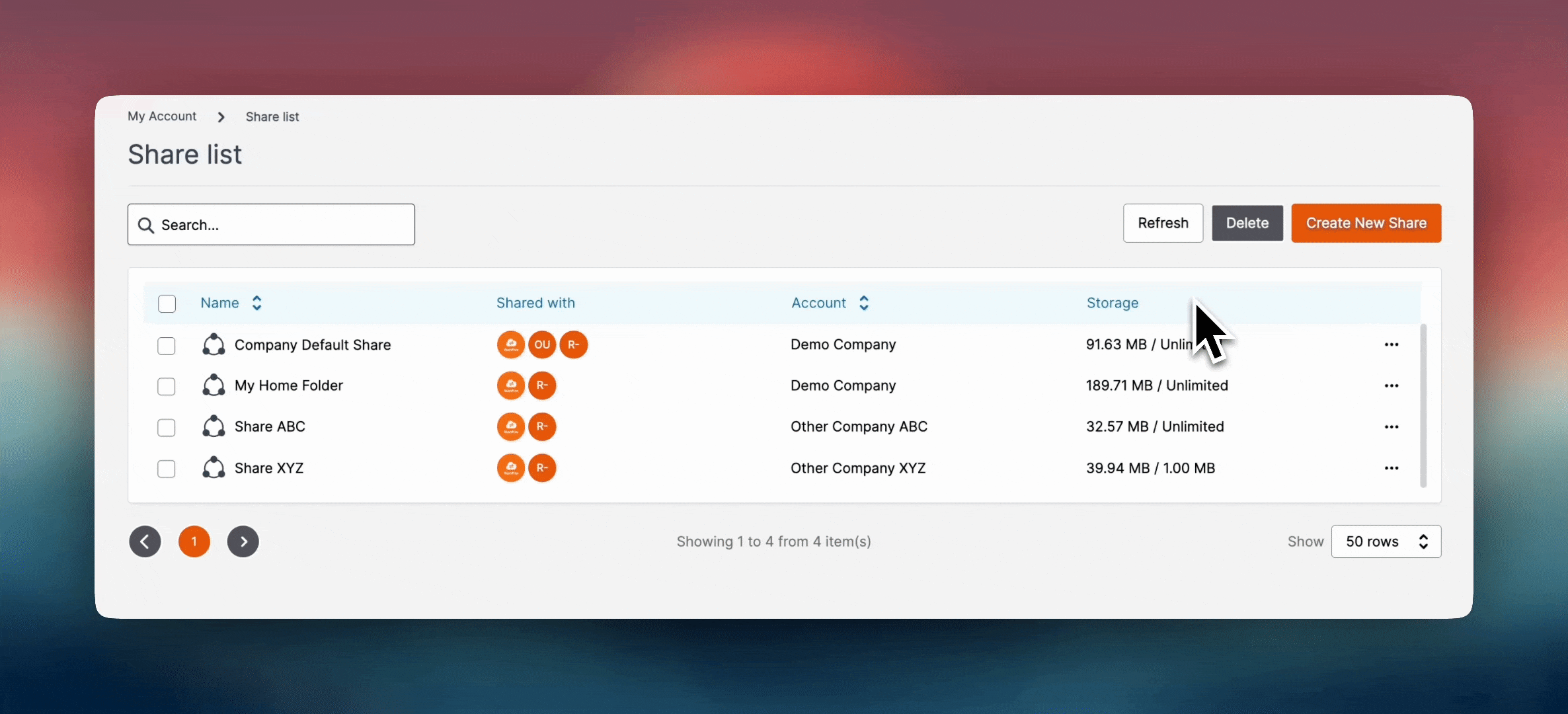The image size is (1568, 714).
Task: Sort by the Account column arrows
Action: (x=863, y=303)
